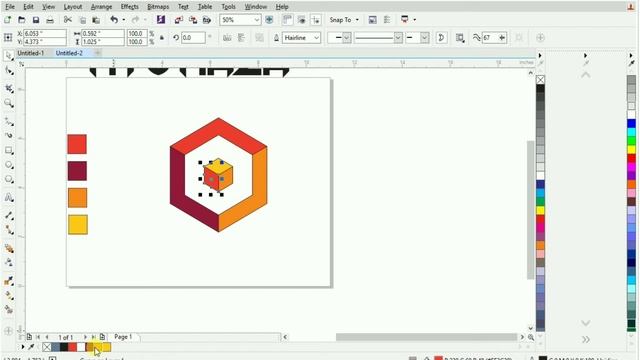Click the horizontal scrollbar thumb

(x=427, y=337)
